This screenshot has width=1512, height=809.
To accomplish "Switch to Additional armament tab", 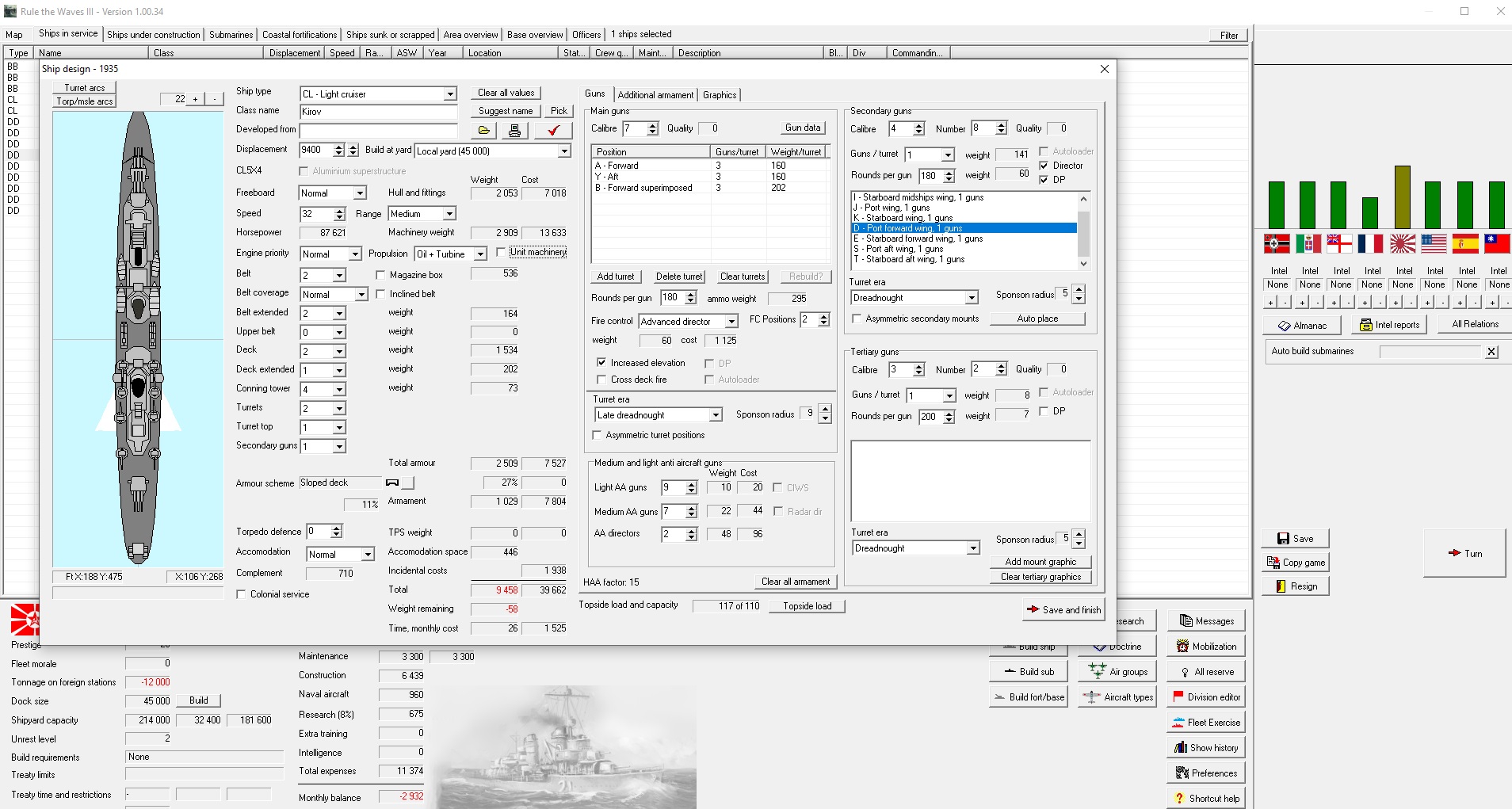I will (655, 95).
